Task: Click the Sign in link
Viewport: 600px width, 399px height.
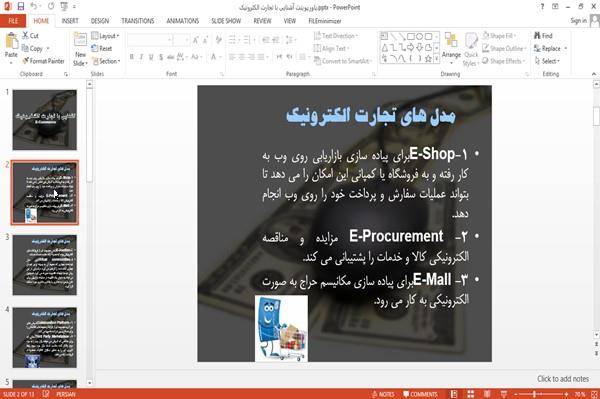Action: click(x=578, y=21)
